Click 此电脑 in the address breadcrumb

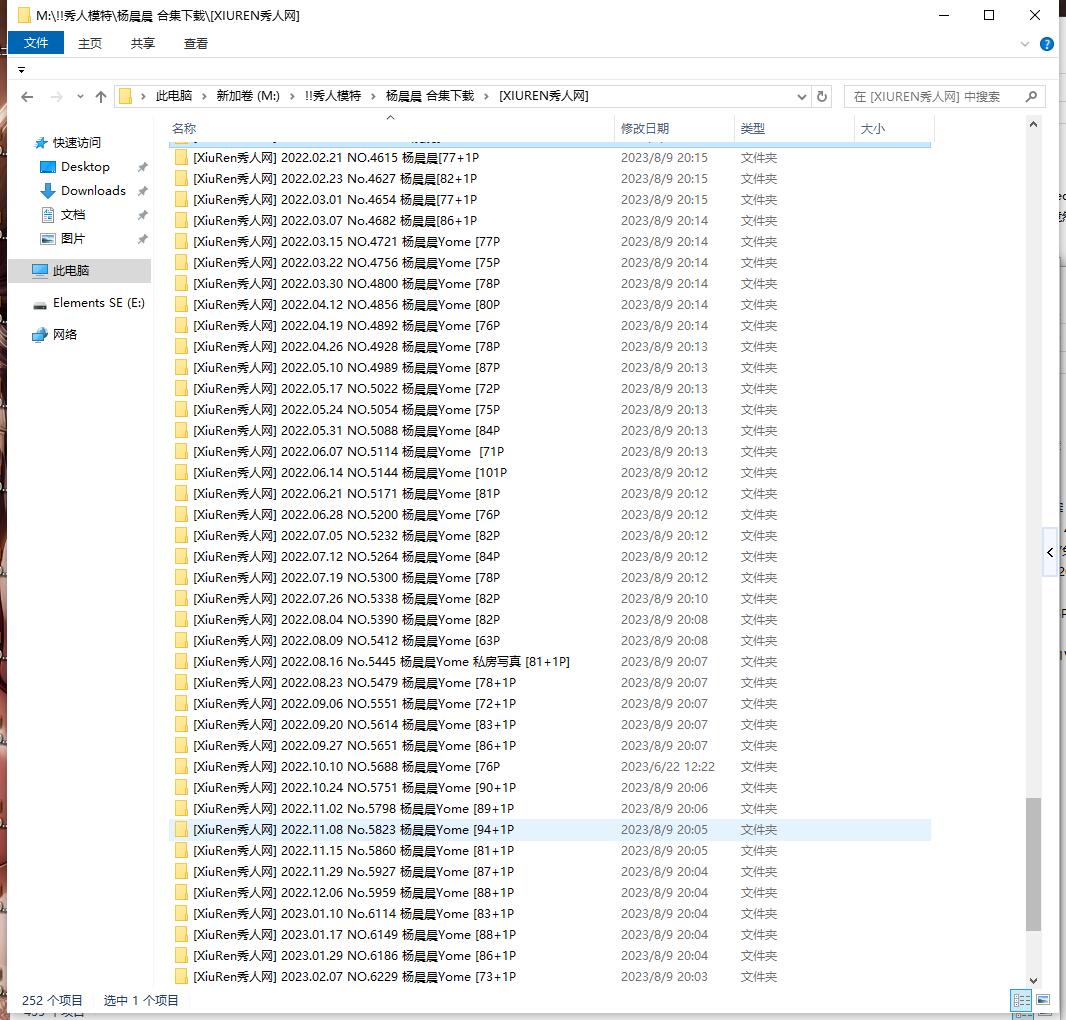tap(174, 96)
